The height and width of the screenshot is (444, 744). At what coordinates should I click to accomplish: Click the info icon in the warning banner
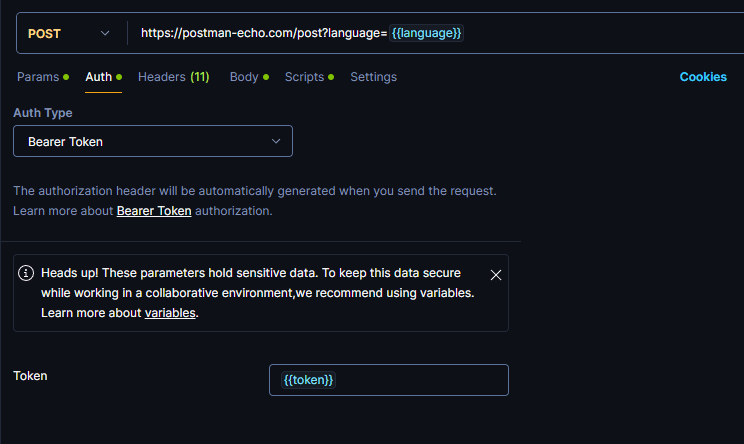coord(26,273)
